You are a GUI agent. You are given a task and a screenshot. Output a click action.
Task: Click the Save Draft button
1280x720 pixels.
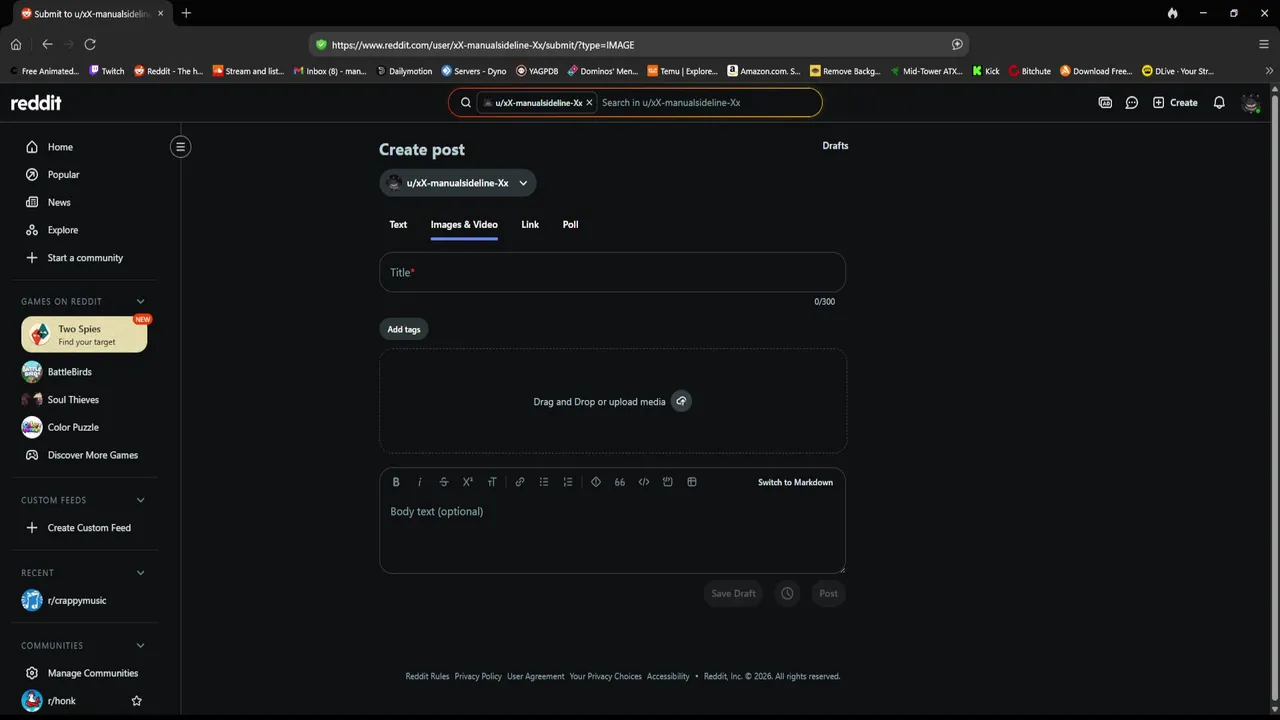tap(733, 593)
